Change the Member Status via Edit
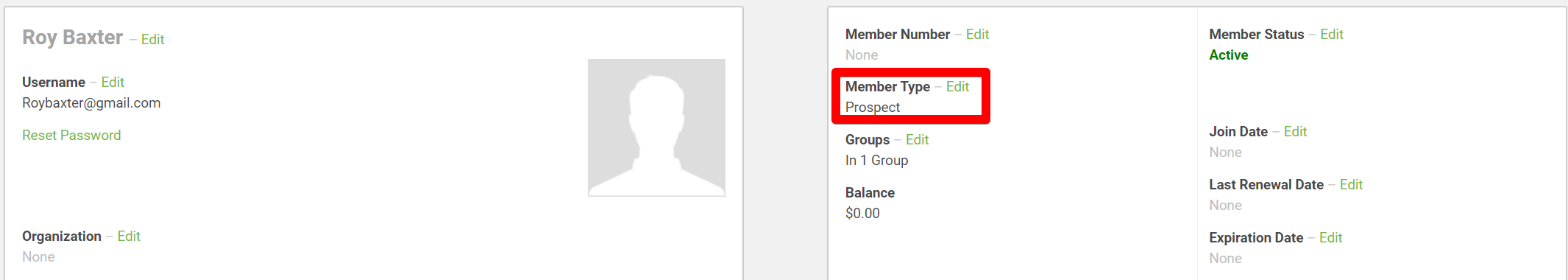This screenshot has height=280, width=1568. (x=1332, y=35)
